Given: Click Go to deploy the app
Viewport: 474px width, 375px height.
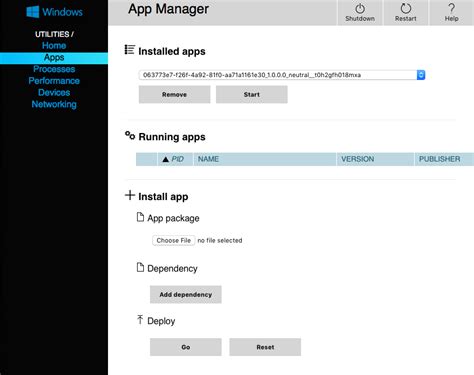Looking at the screenshot, I should [186, 347].
